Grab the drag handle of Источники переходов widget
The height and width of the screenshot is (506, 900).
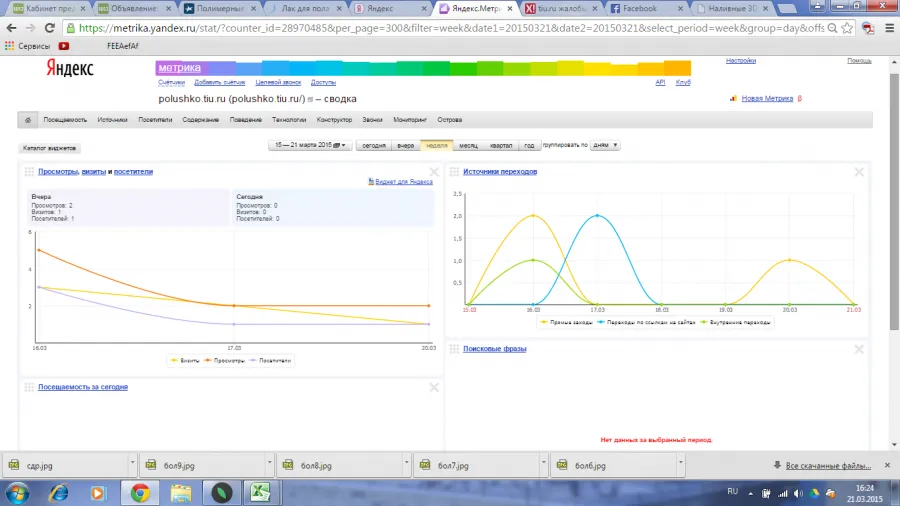point(454,172)
